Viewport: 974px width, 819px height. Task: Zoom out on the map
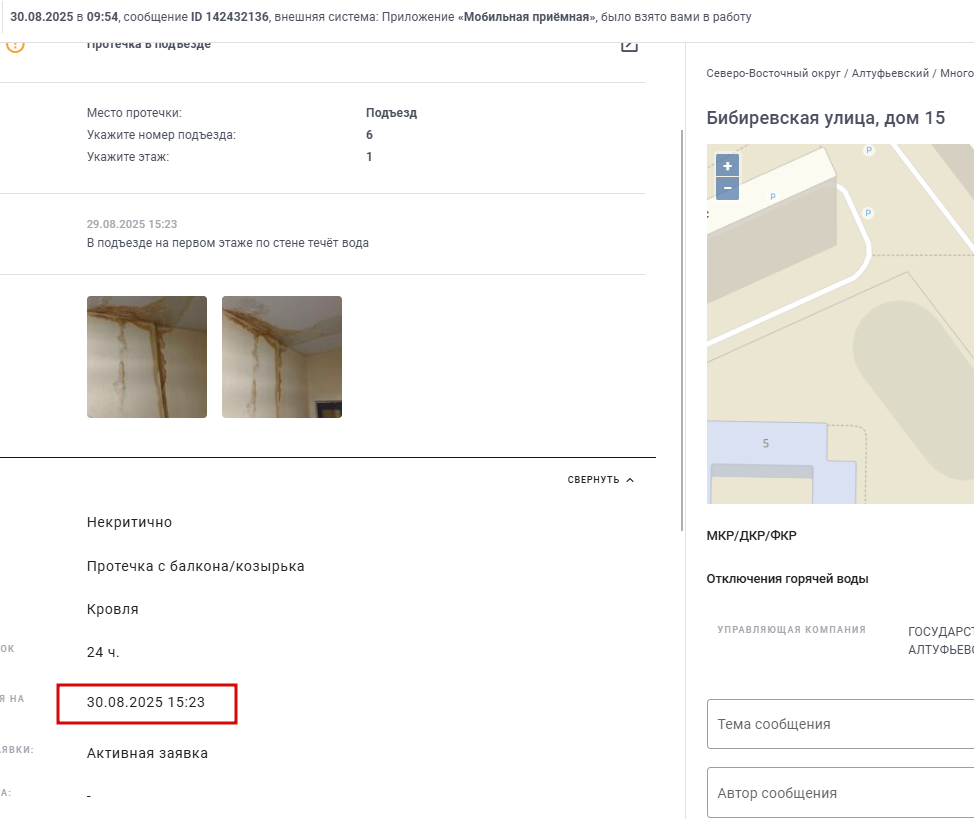click(727, 188)
